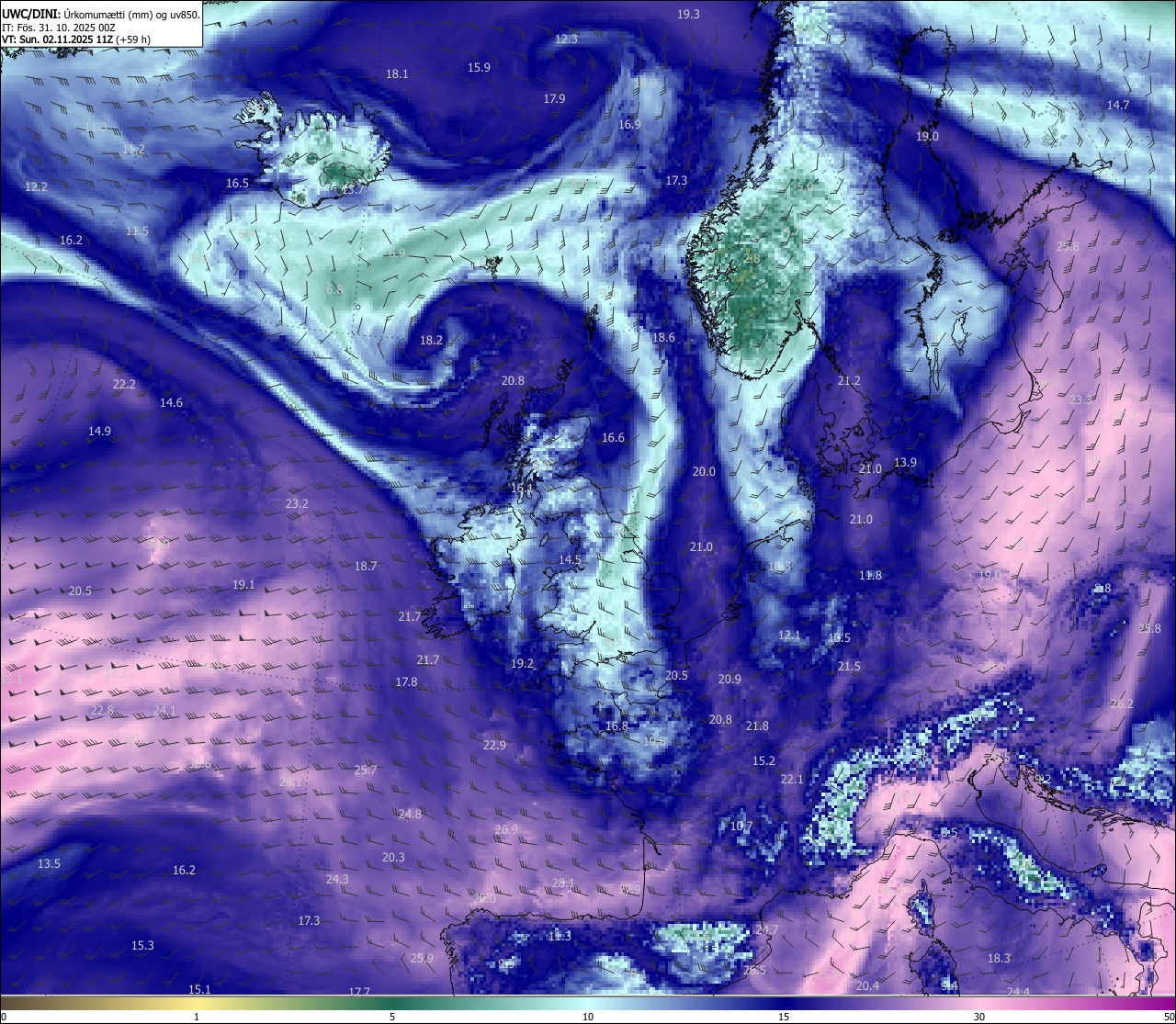
Task: Click the 19.1 map value
Action: click(243, 584)
